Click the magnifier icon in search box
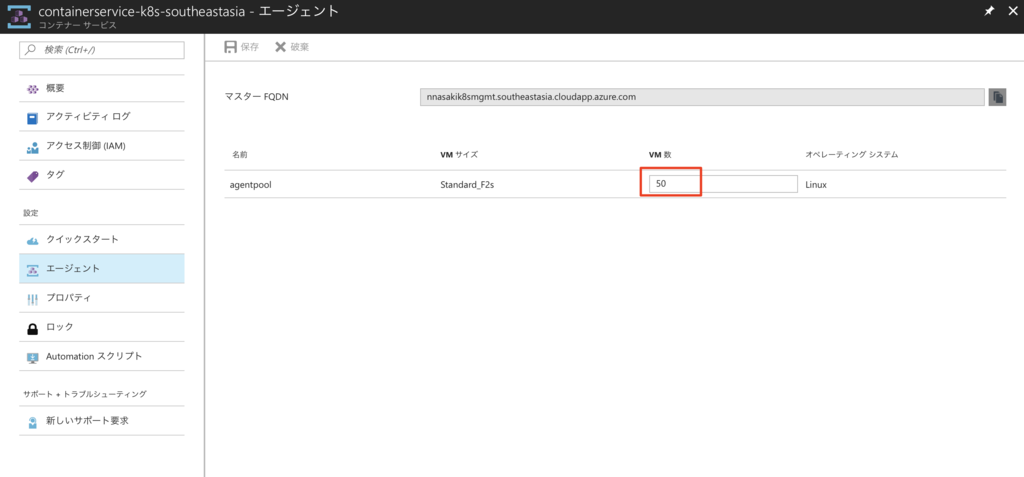The width and height of the screenshot is (1024, 477). [x=31, y=50]
